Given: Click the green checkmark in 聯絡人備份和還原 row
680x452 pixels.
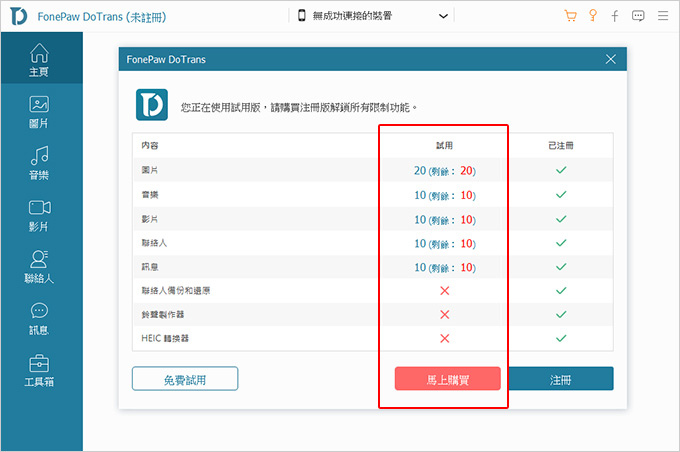Looking at the screenshot, I should pyautogui.click(x=561, y=291).
